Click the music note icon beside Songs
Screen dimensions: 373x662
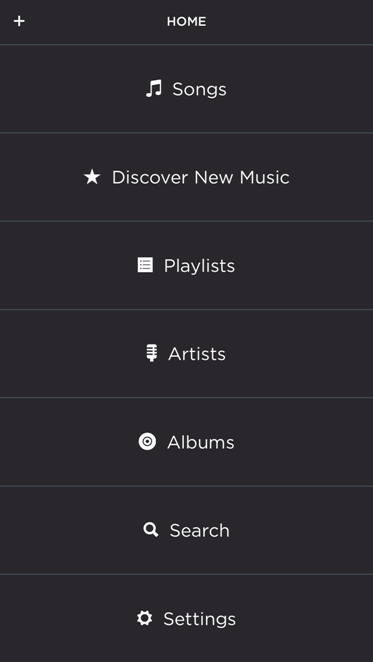[x=154, y=89]
